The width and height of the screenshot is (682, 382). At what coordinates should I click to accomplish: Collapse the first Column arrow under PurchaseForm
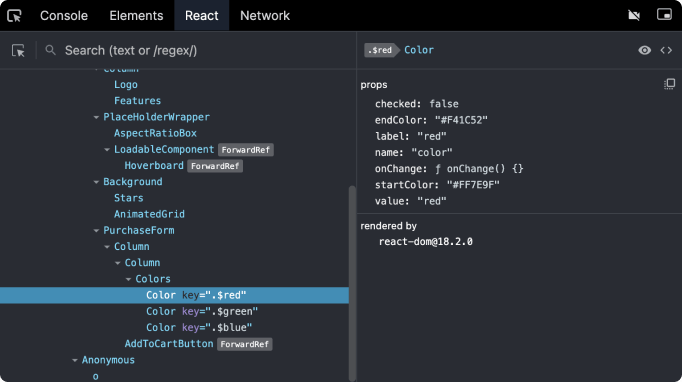(x=107, y=247)
